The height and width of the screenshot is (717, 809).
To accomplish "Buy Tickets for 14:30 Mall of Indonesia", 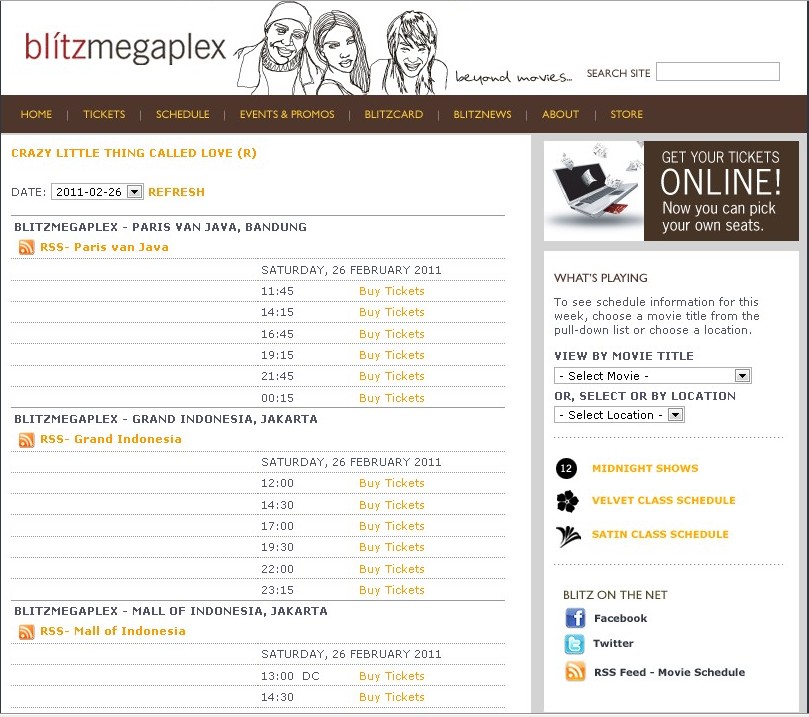I will [392, 697].
